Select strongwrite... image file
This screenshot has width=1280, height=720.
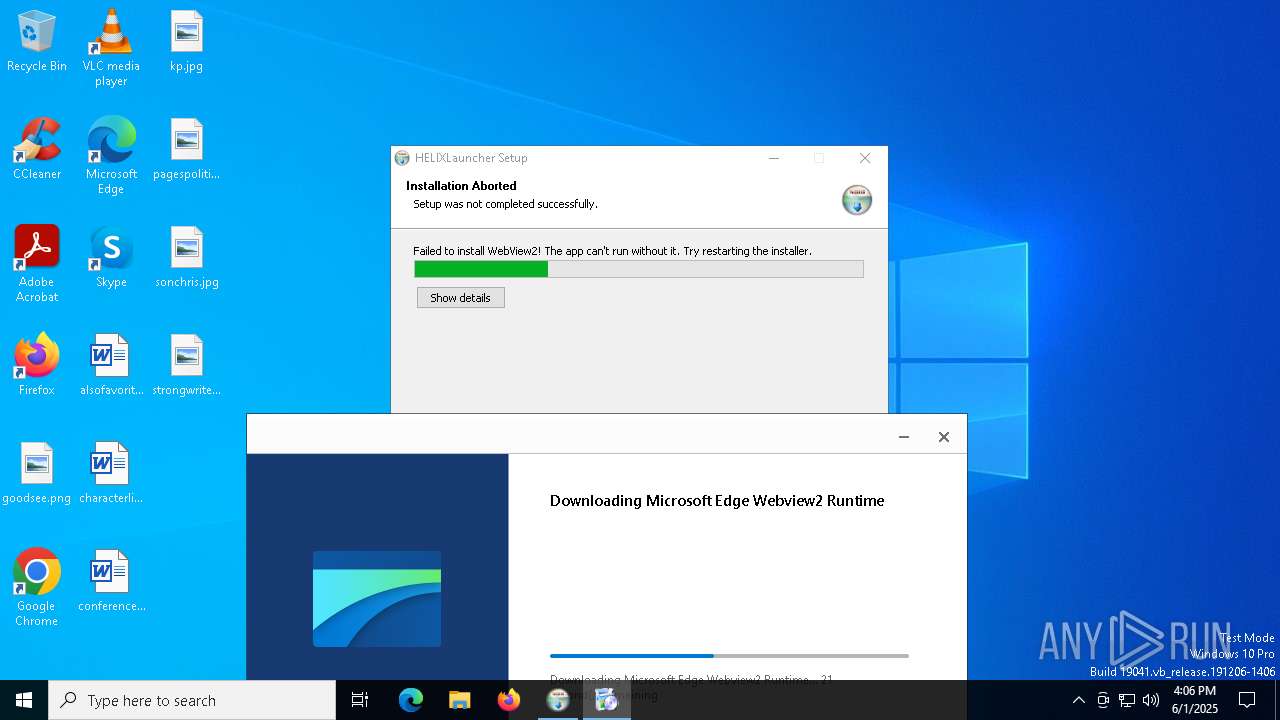(186, 365)
